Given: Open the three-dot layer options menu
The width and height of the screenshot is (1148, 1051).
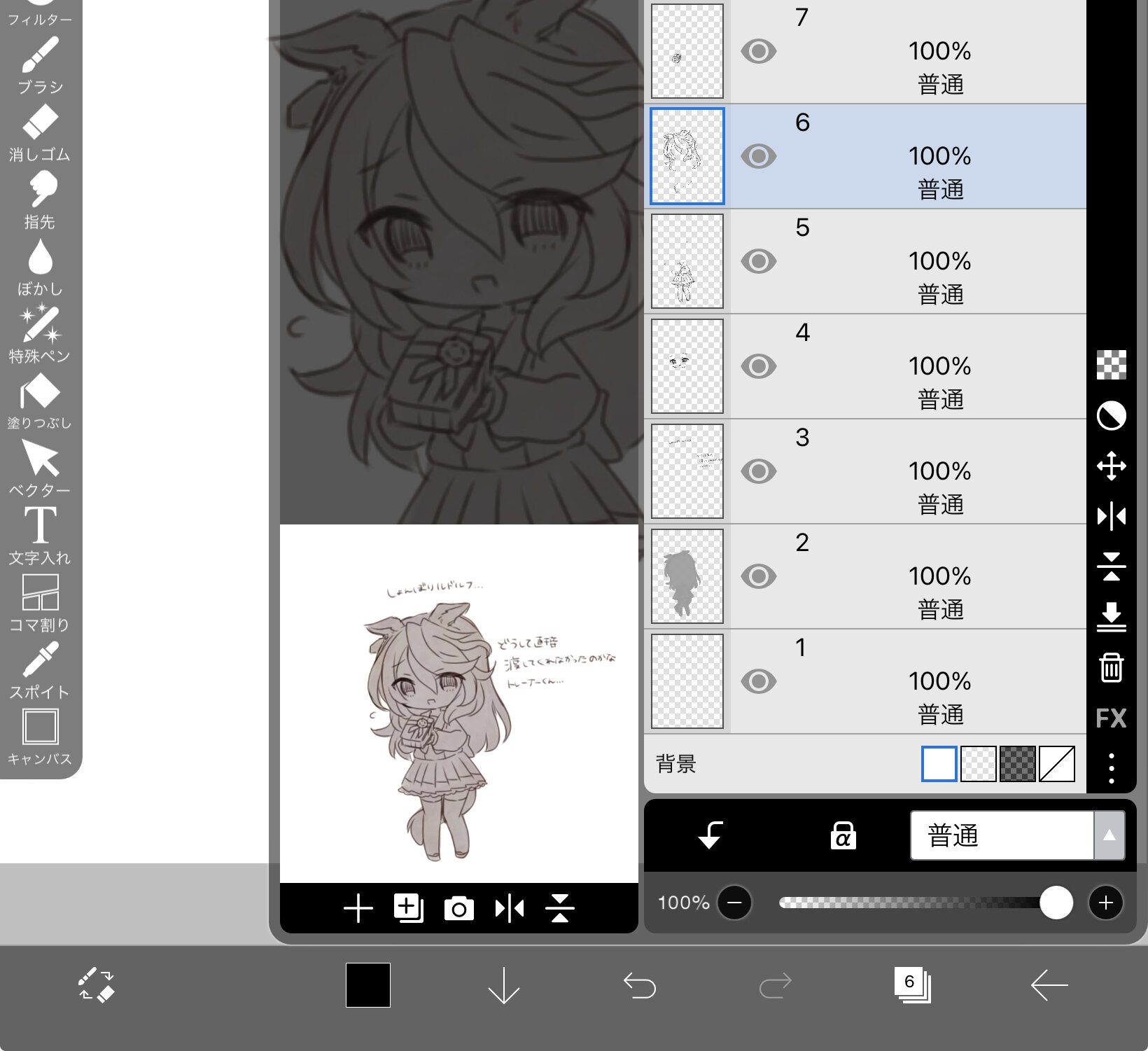Looking at the screenshot, I should 1112,768.
